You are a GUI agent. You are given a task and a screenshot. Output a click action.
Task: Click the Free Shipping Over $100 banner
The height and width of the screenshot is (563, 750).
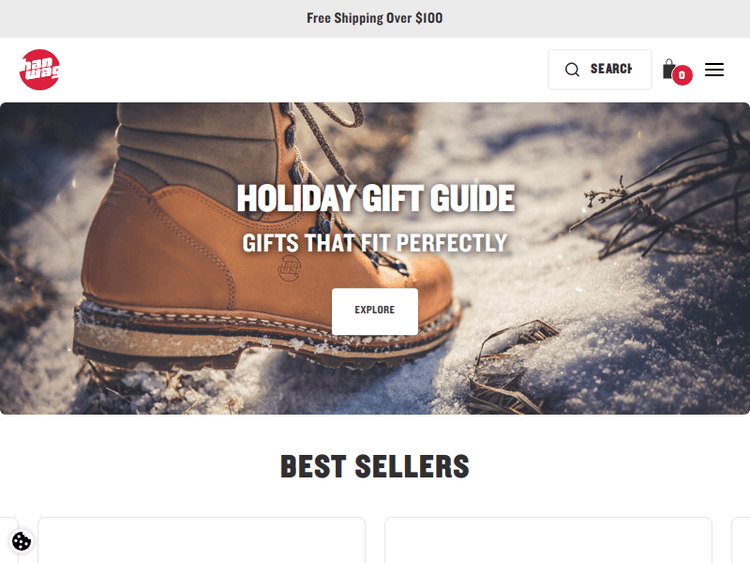point(375,18)
